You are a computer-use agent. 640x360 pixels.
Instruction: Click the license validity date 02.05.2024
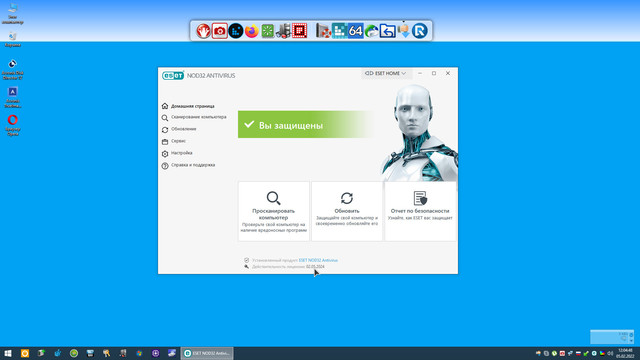(315, 267)
